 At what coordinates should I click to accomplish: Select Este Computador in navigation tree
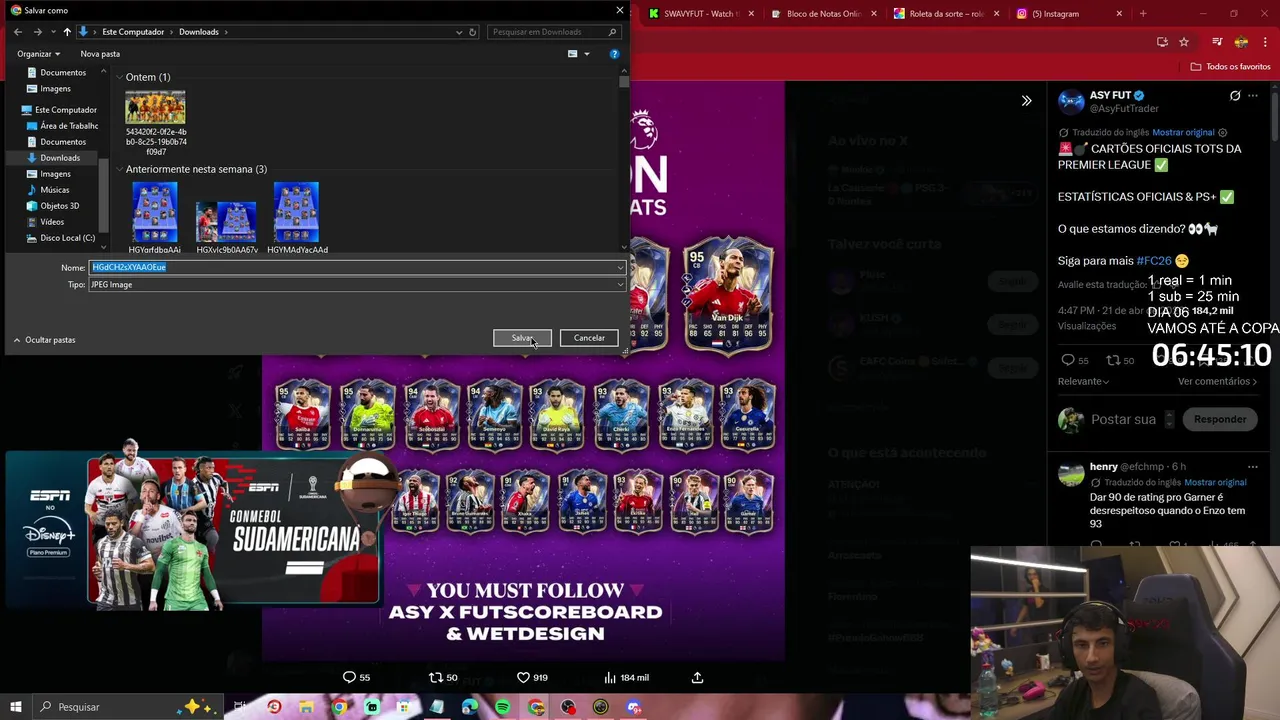59,110
